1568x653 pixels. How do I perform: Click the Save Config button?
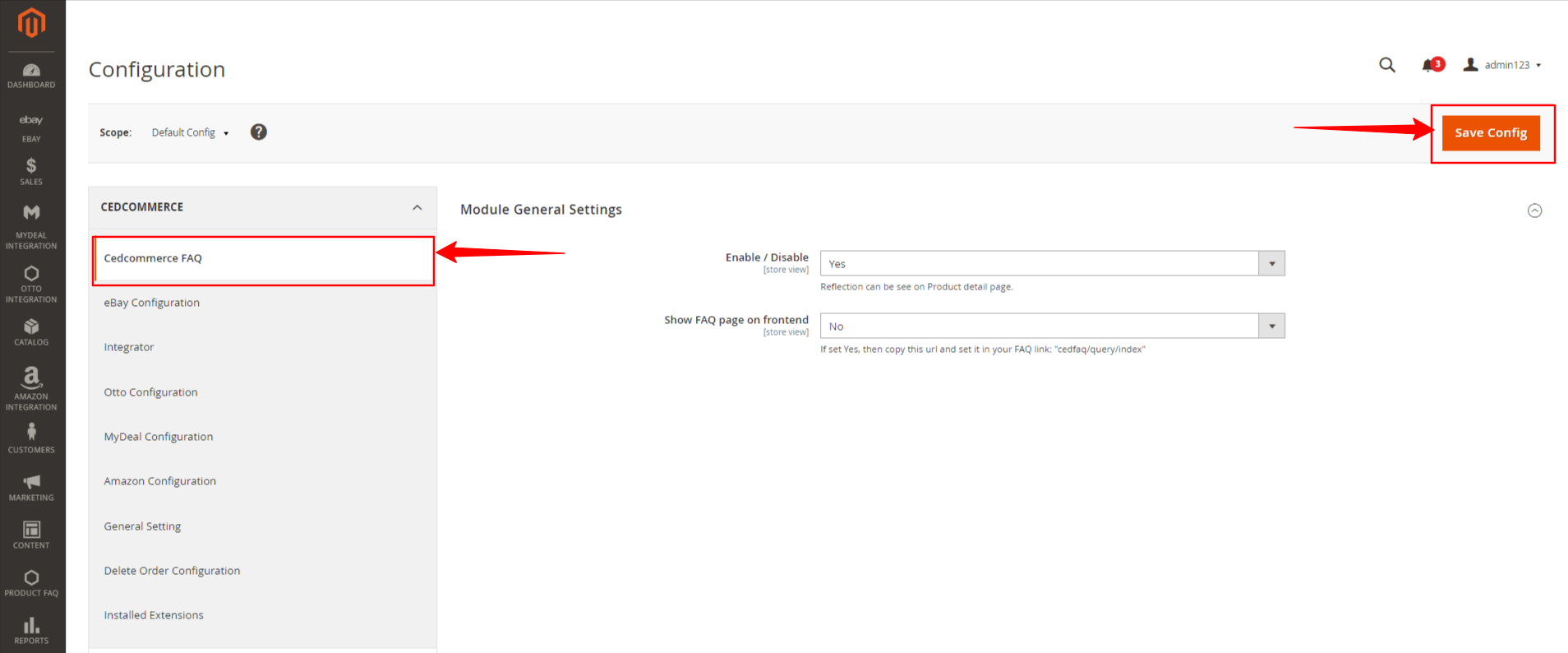coord(1491,132)
